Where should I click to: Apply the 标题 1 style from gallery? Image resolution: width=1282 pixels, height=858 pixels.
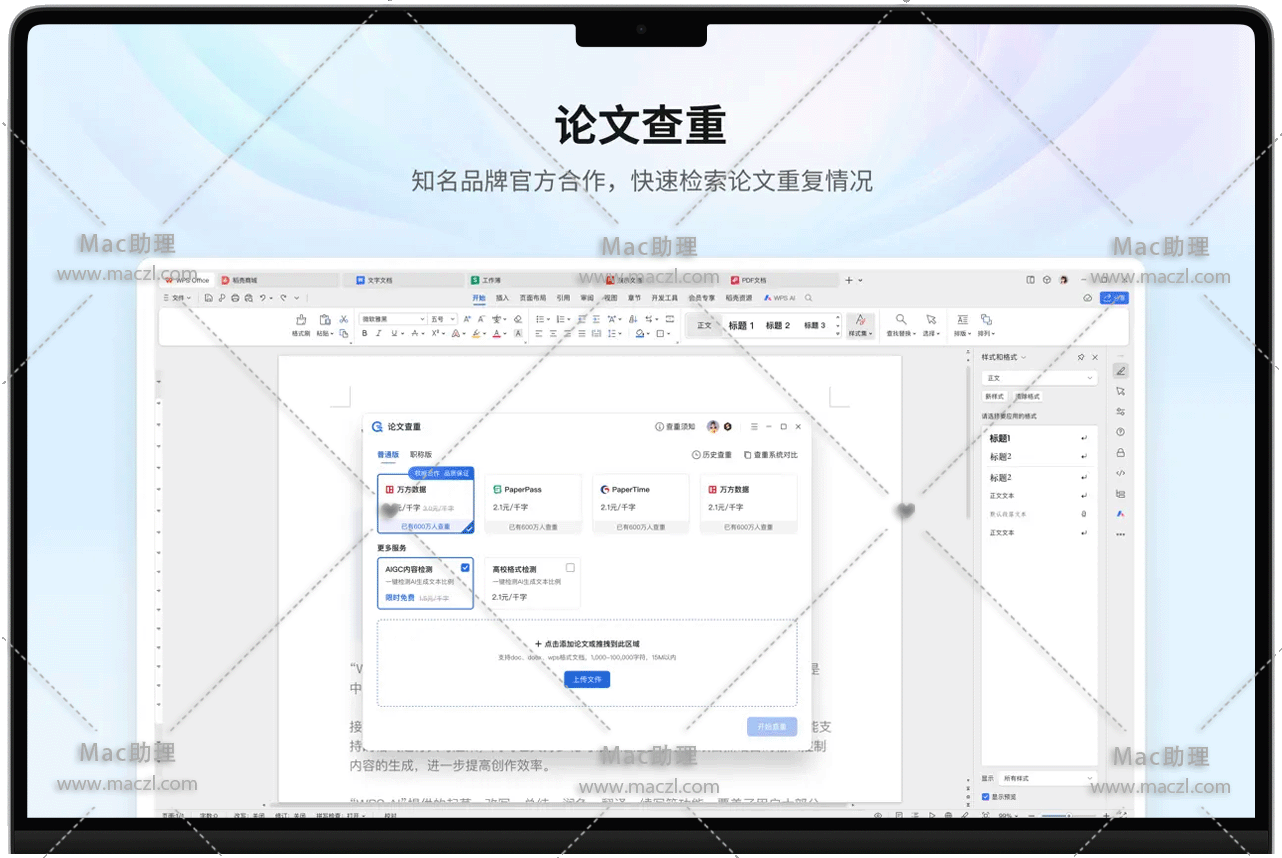741,325
